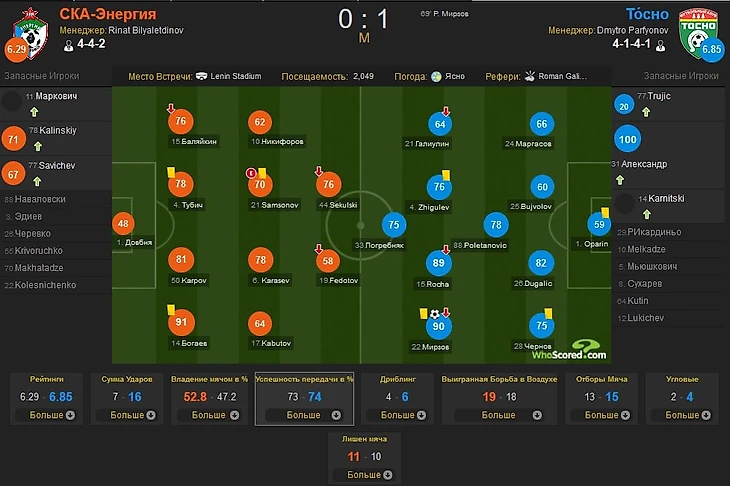Screen dimensions: 730x486
Task: Click goalkeeper Довбня's rating circle 48
Action: coord(123,223)
